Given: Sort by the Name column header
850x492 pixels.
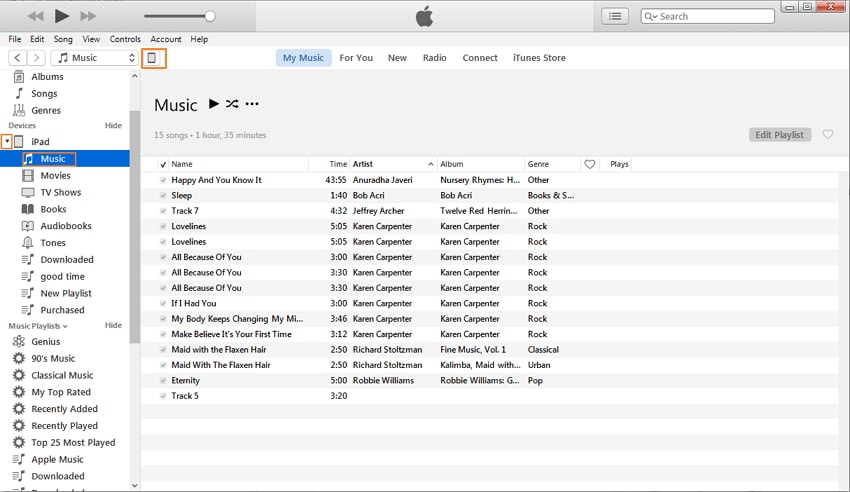Looking at the screenshot, I should 239,164.
